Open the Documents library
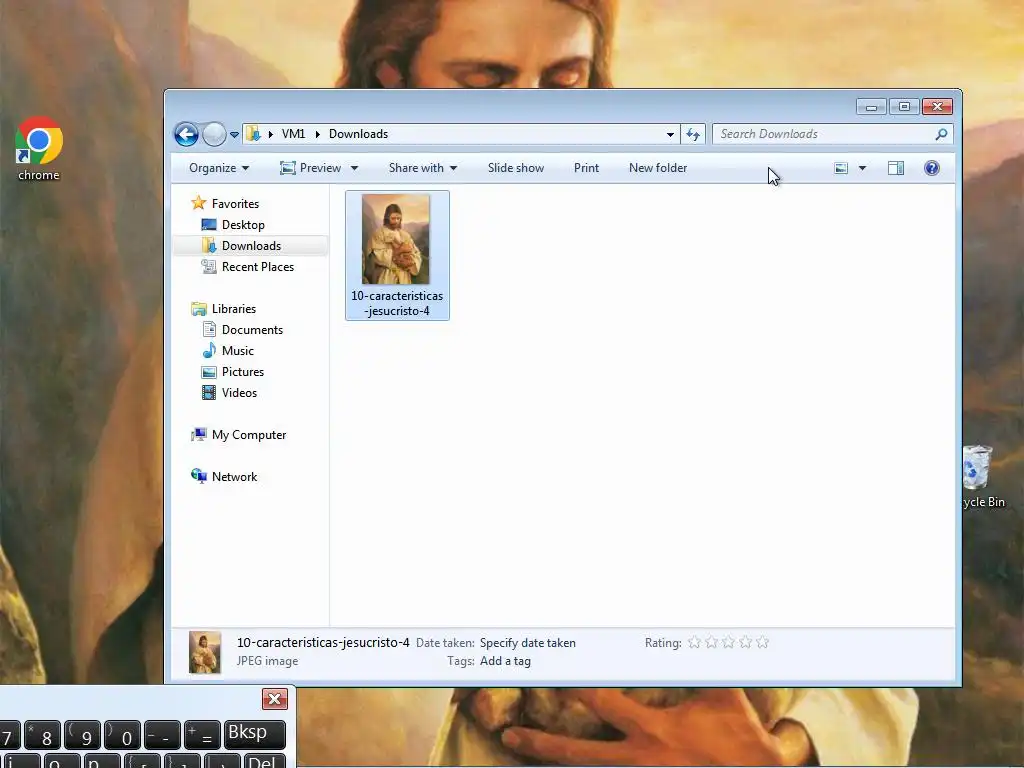 coord(252,330)
